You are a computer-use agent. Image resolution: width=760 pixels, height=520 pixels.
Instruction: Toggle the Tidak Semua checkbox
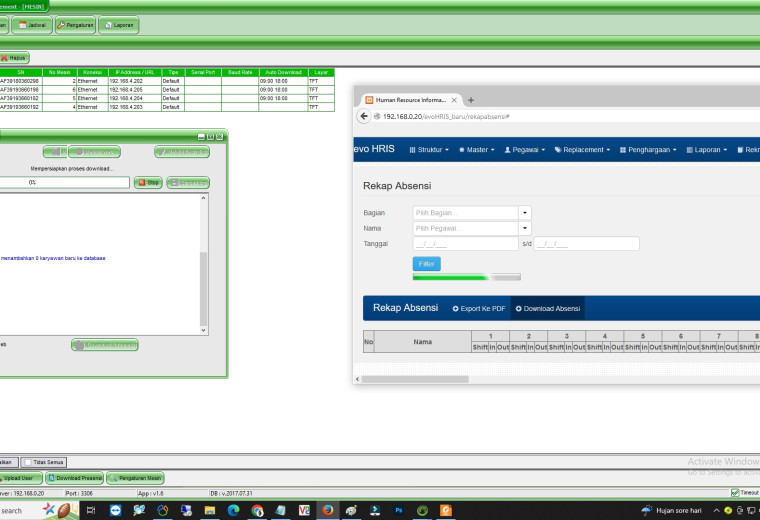click(28, 462)
